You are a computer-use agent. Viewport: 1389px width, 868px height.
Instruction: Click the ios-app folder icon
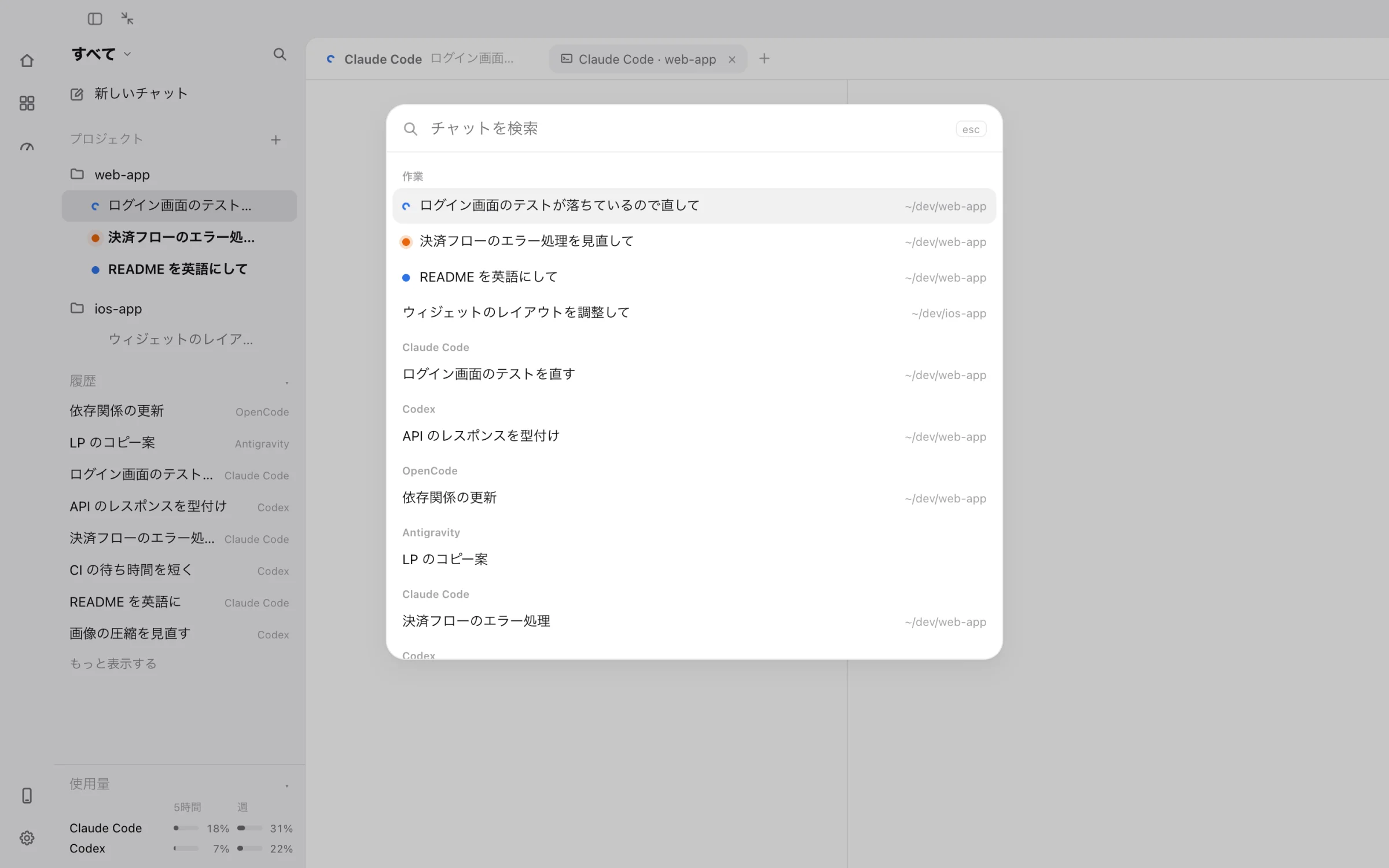pyautogui.click(x=77, y=308)
